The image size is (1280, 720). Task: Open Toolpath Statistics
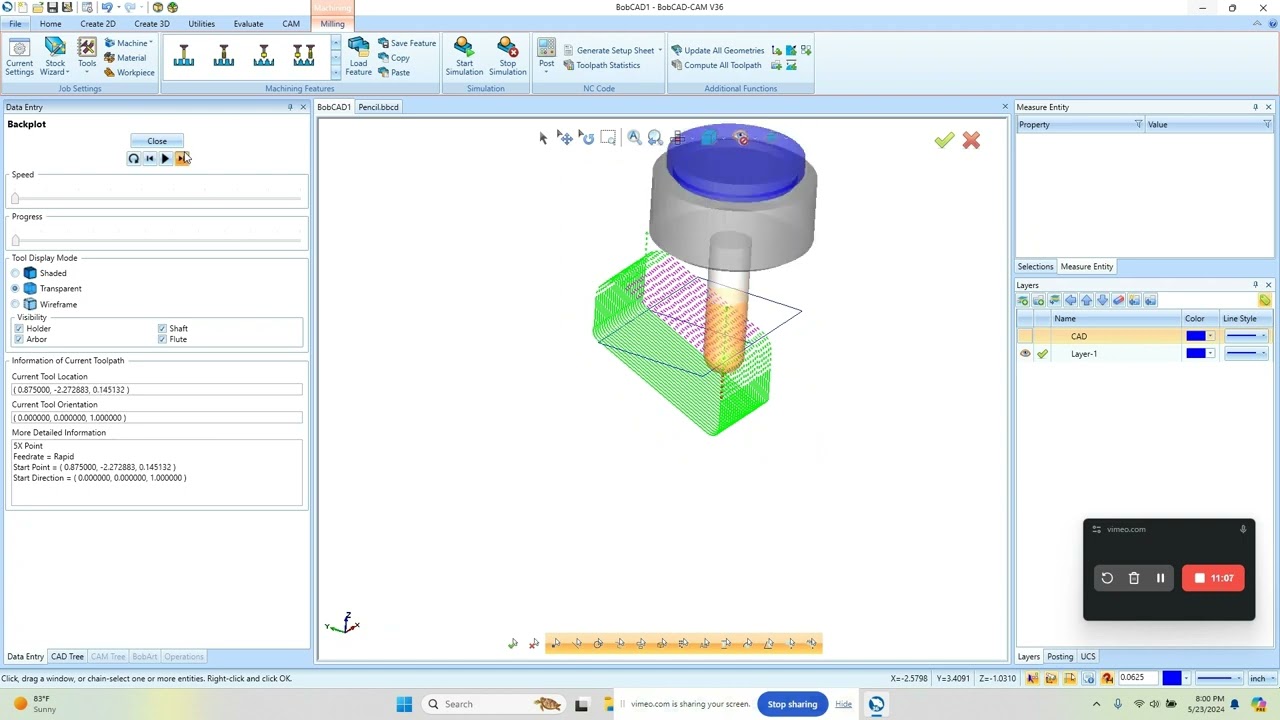point(601,65)
